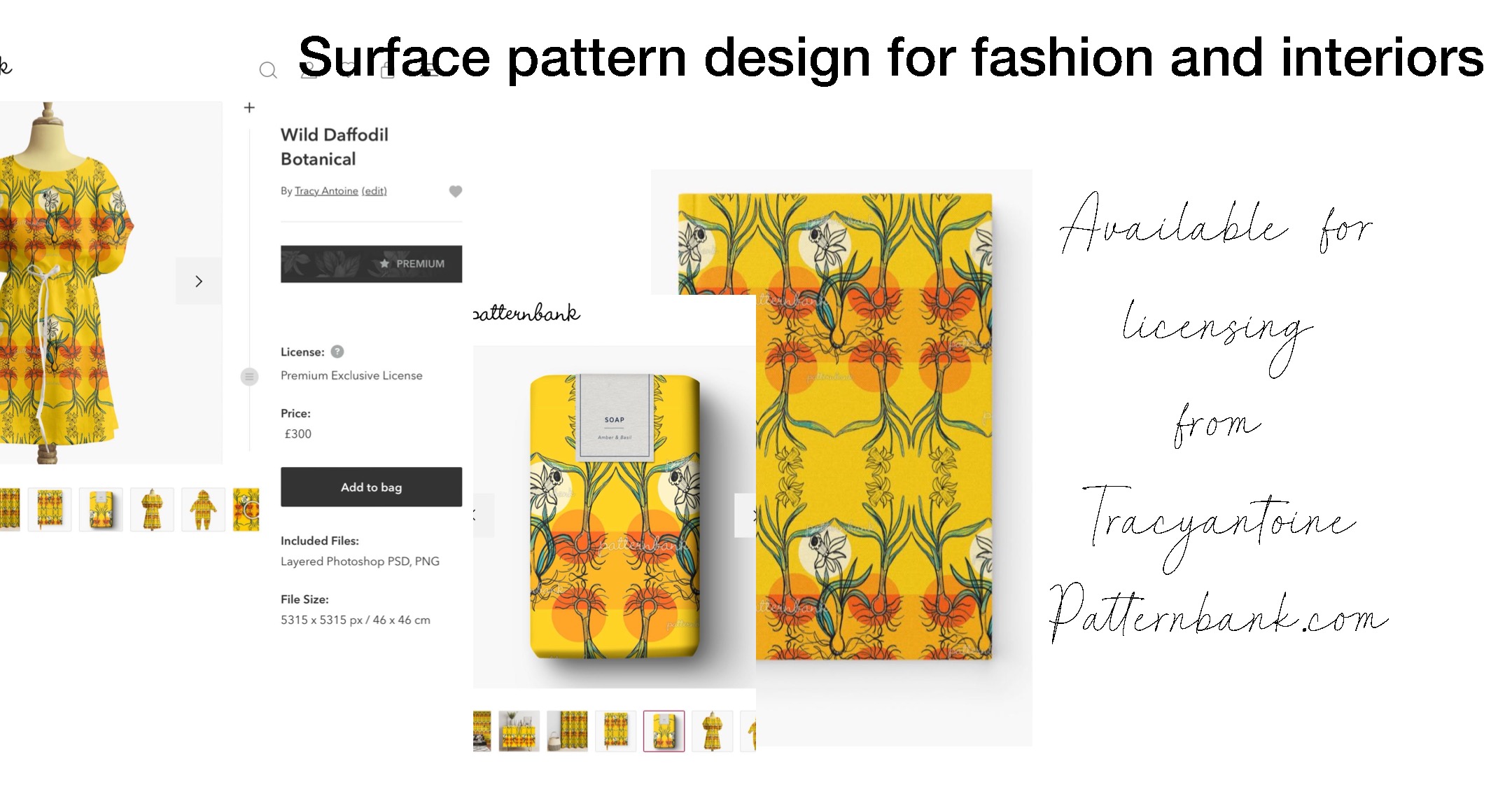
Task: Select the highlighted soap thumbnail in lower strip
Action: click(664, 731)
